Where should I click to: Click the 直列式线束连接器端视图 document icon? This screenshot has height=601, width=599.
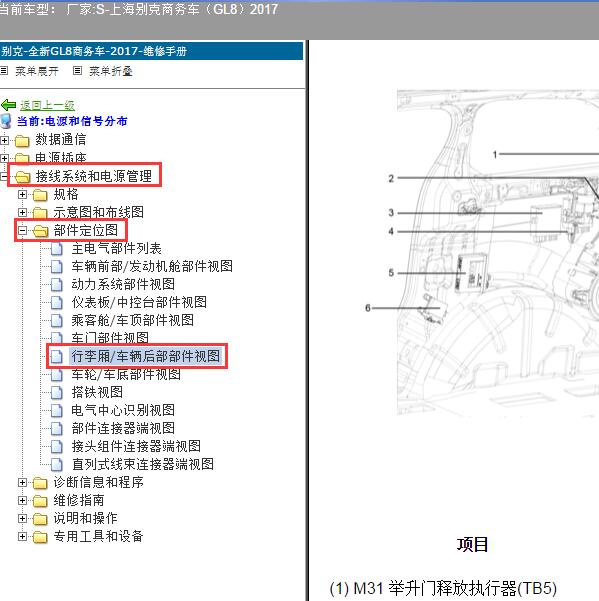(x=57, y=465)
